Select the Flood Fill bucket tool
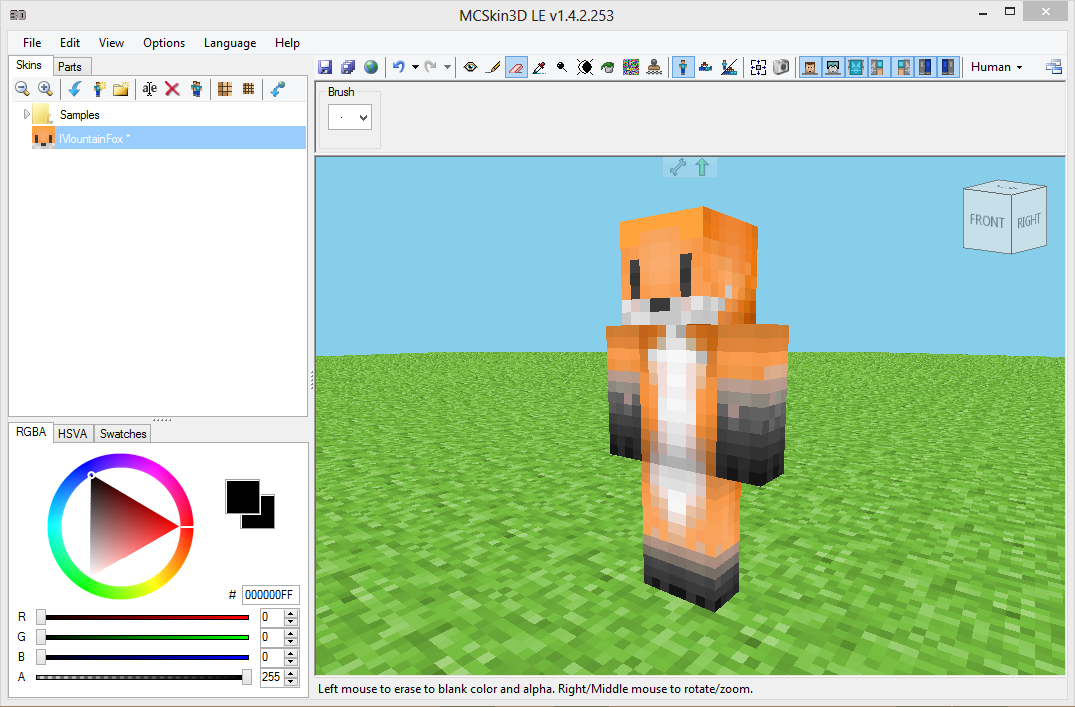The image size is (1075, 707). pyautogui.click(x=607, y=67)
